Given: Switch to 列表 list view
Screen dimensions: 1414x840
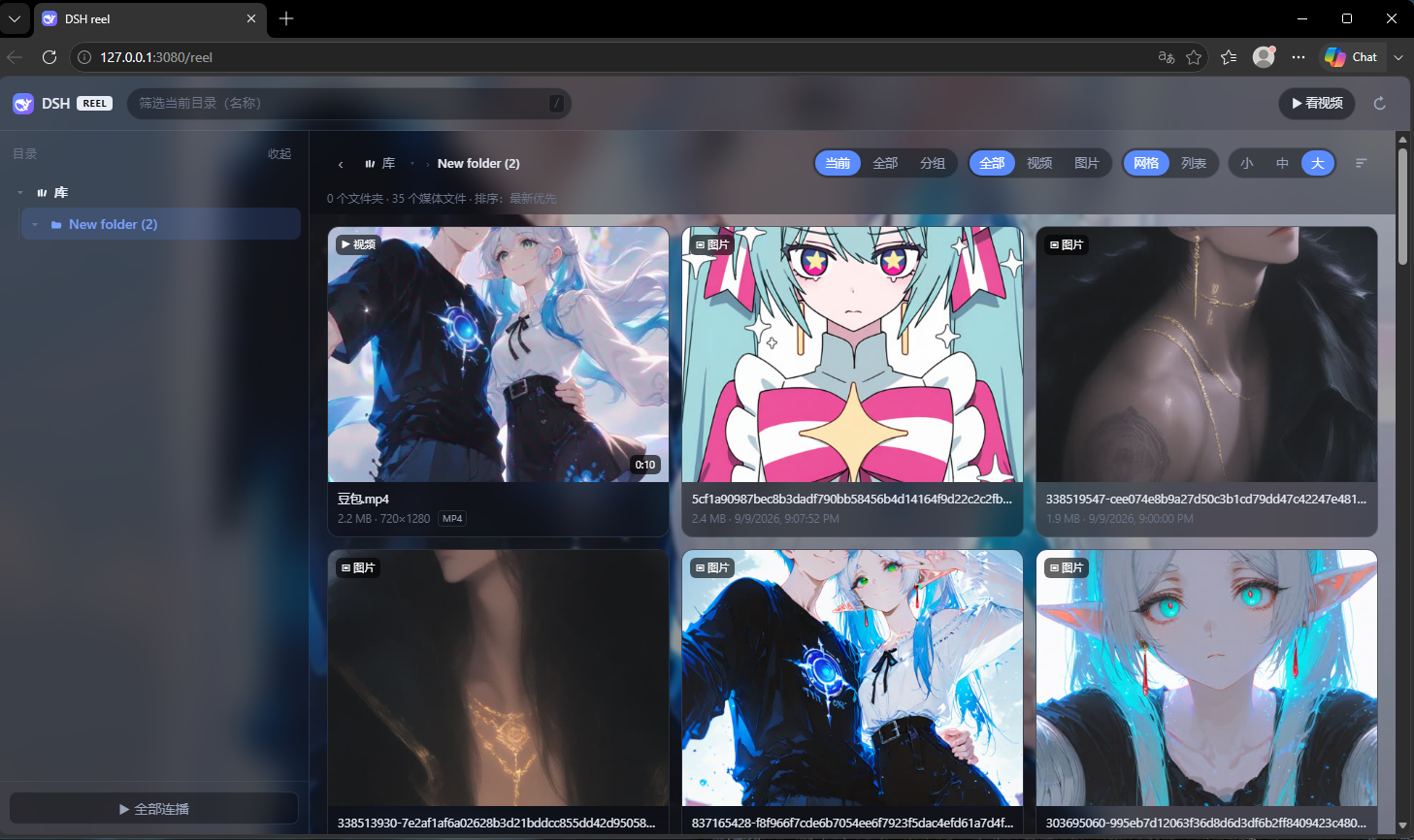Looking at the screenshot, I should pos(1194,163).
